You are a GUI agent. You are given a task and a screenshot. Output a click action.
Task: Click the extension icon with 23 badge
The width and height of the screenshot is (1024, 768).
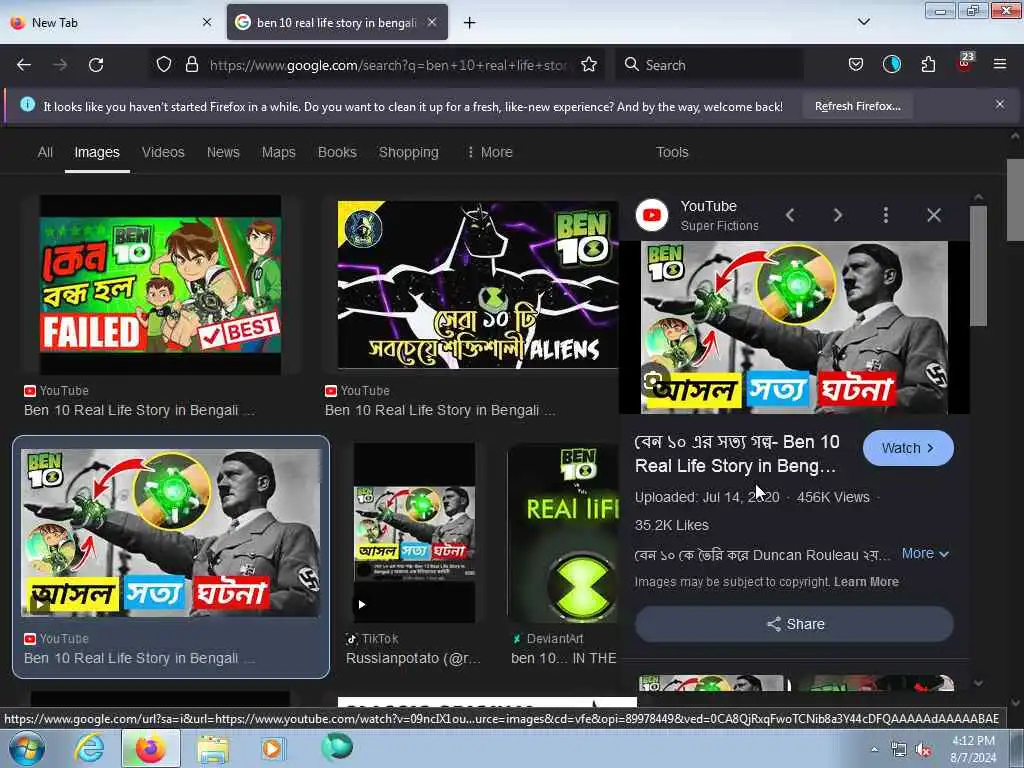(964, 63)
